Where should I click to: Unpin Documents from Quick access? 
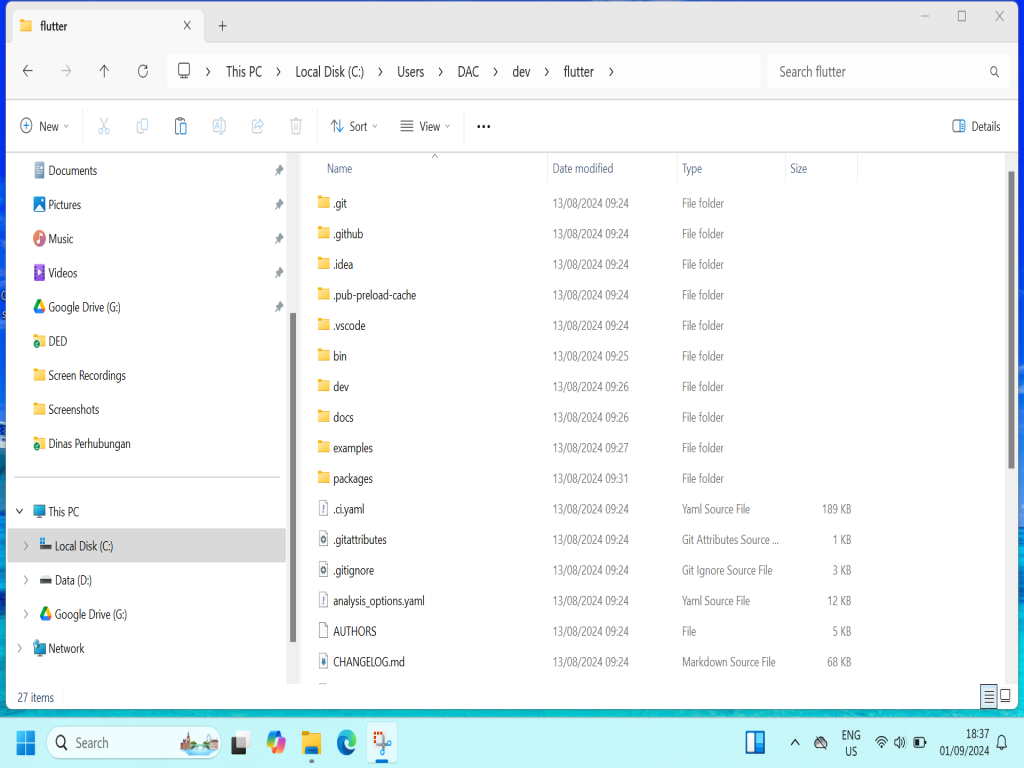tap(279, 171)
